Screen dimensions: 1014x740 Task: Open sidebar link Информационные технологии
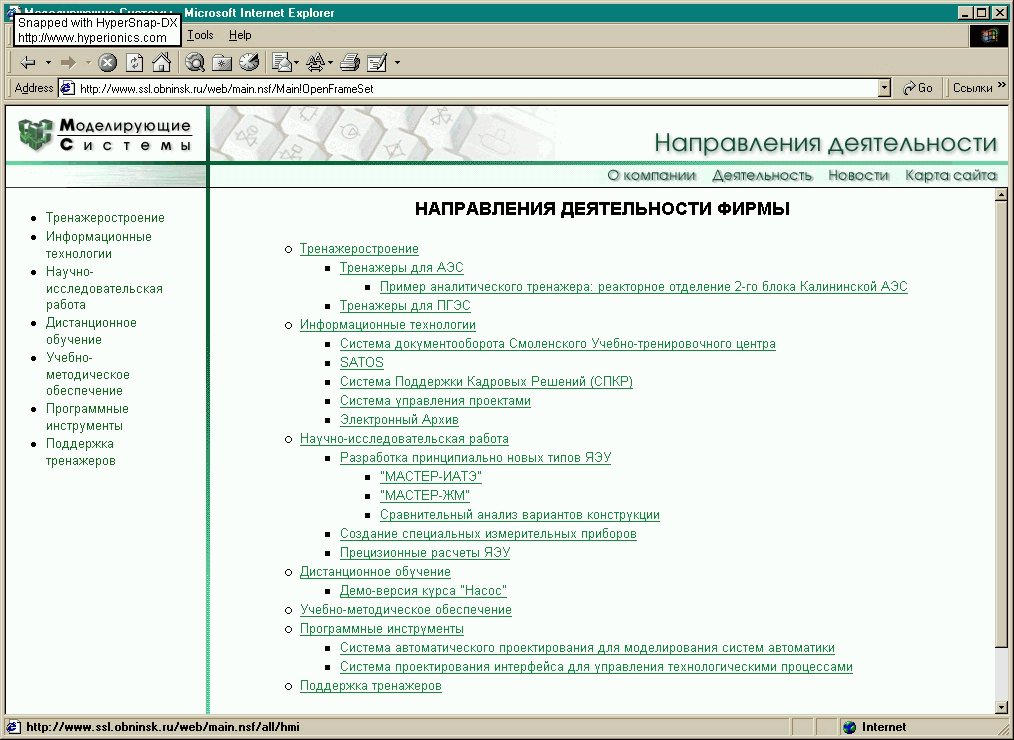click(98, 245)
